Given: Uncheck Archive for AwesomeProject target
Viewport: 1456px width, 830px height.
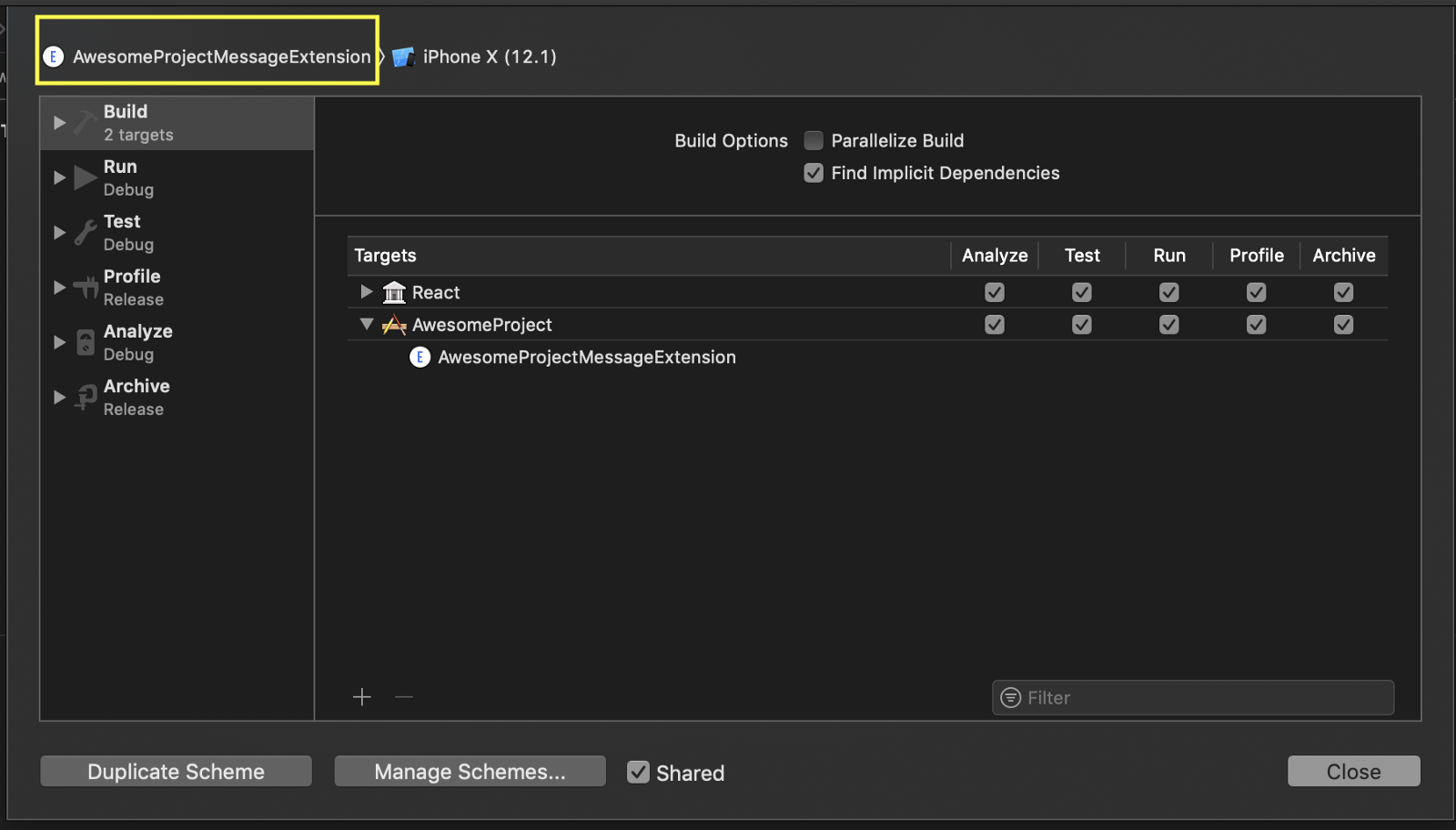Looking at the screenshot, I should 1344,325.
